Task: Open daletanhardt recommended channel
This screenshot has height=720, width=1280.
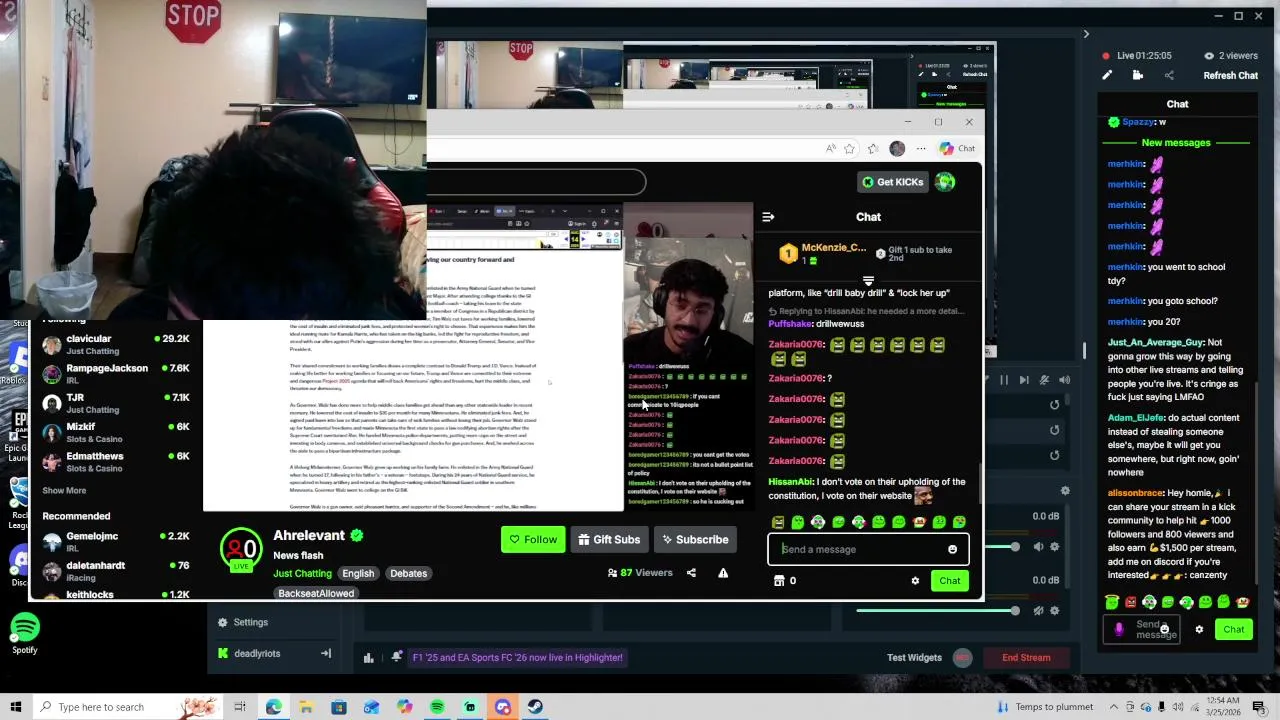Action: pyautogui.click(x=116, y=570)
